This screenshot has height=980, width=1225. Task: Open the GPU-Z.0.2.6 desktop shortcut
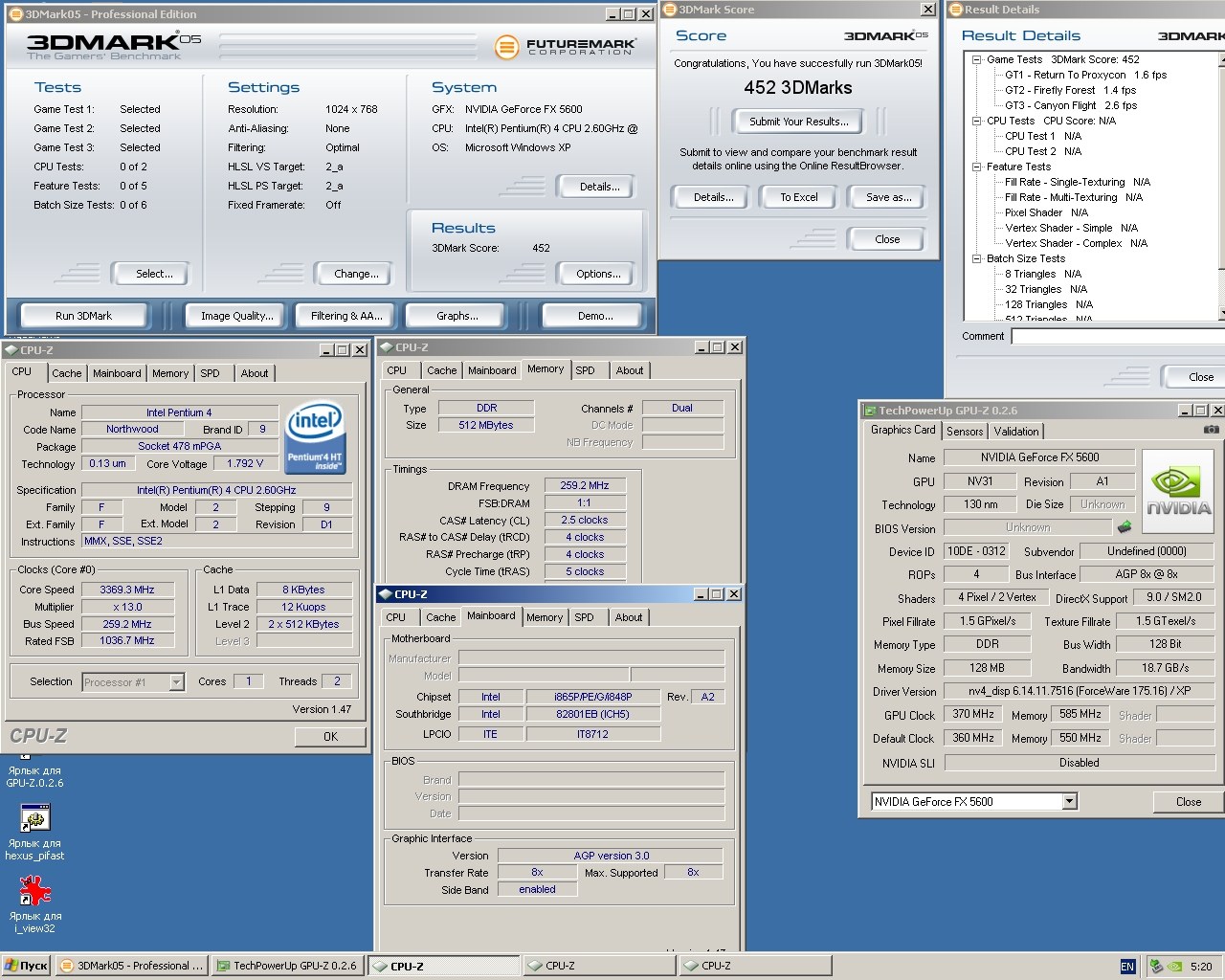click(34, 769)
